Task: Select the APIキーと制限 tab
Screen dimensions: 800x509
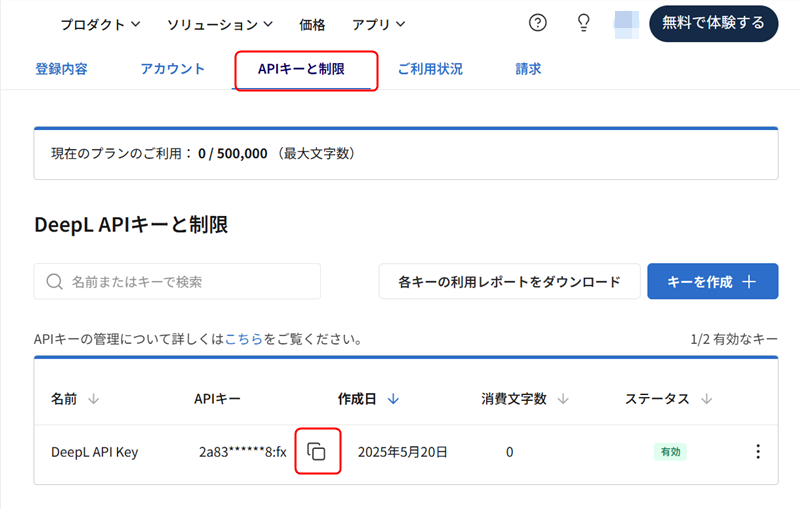Action: 301,69
